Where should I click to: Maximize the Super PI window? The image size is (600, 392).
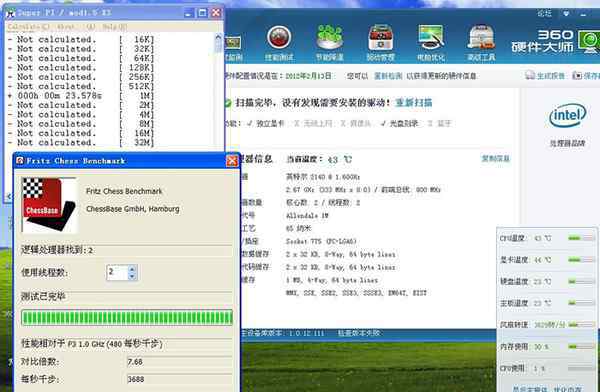click(x=202, y=13)
